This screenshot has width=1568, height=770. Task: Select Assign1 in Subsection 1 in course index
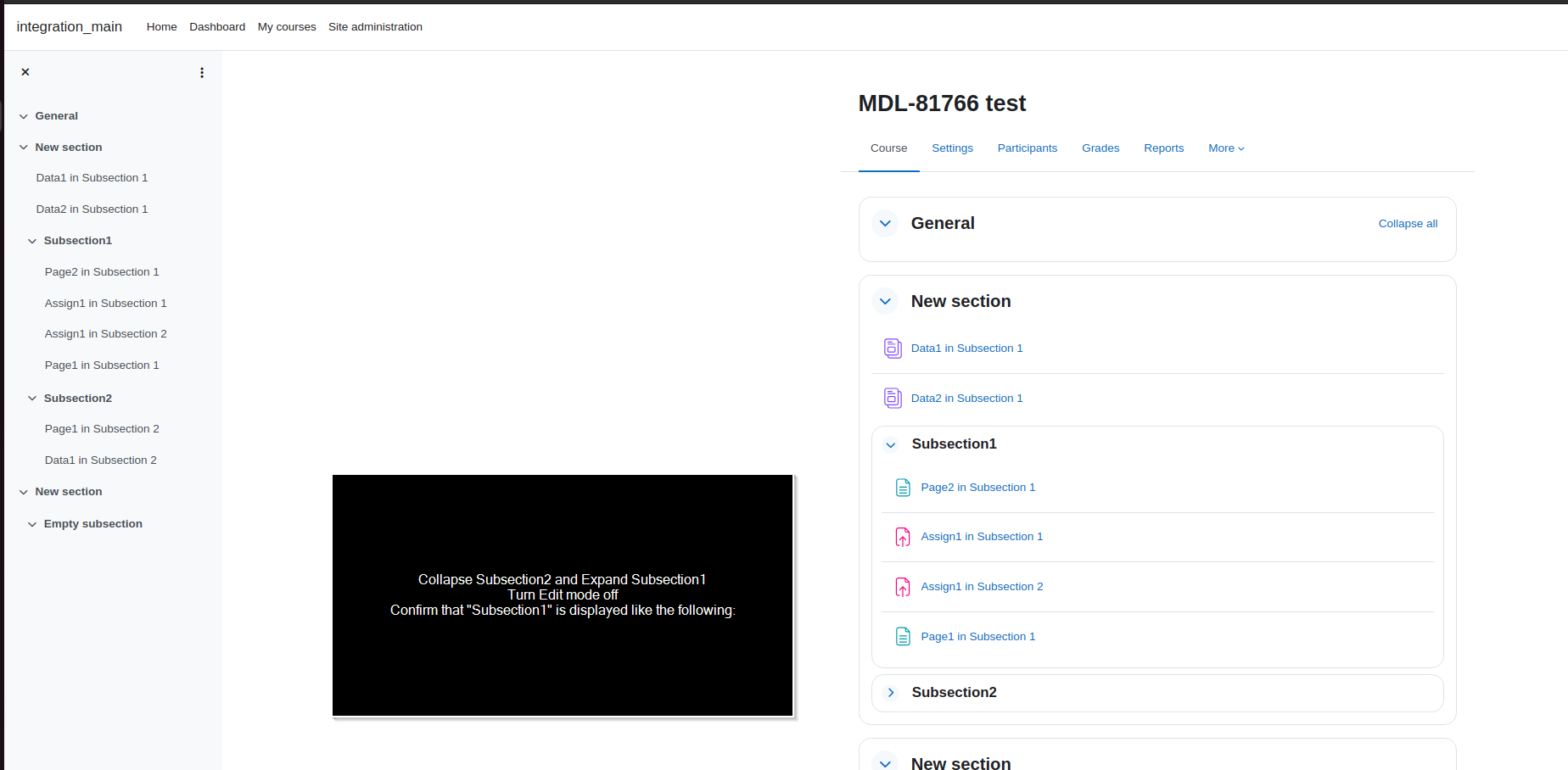pos(105,304)
